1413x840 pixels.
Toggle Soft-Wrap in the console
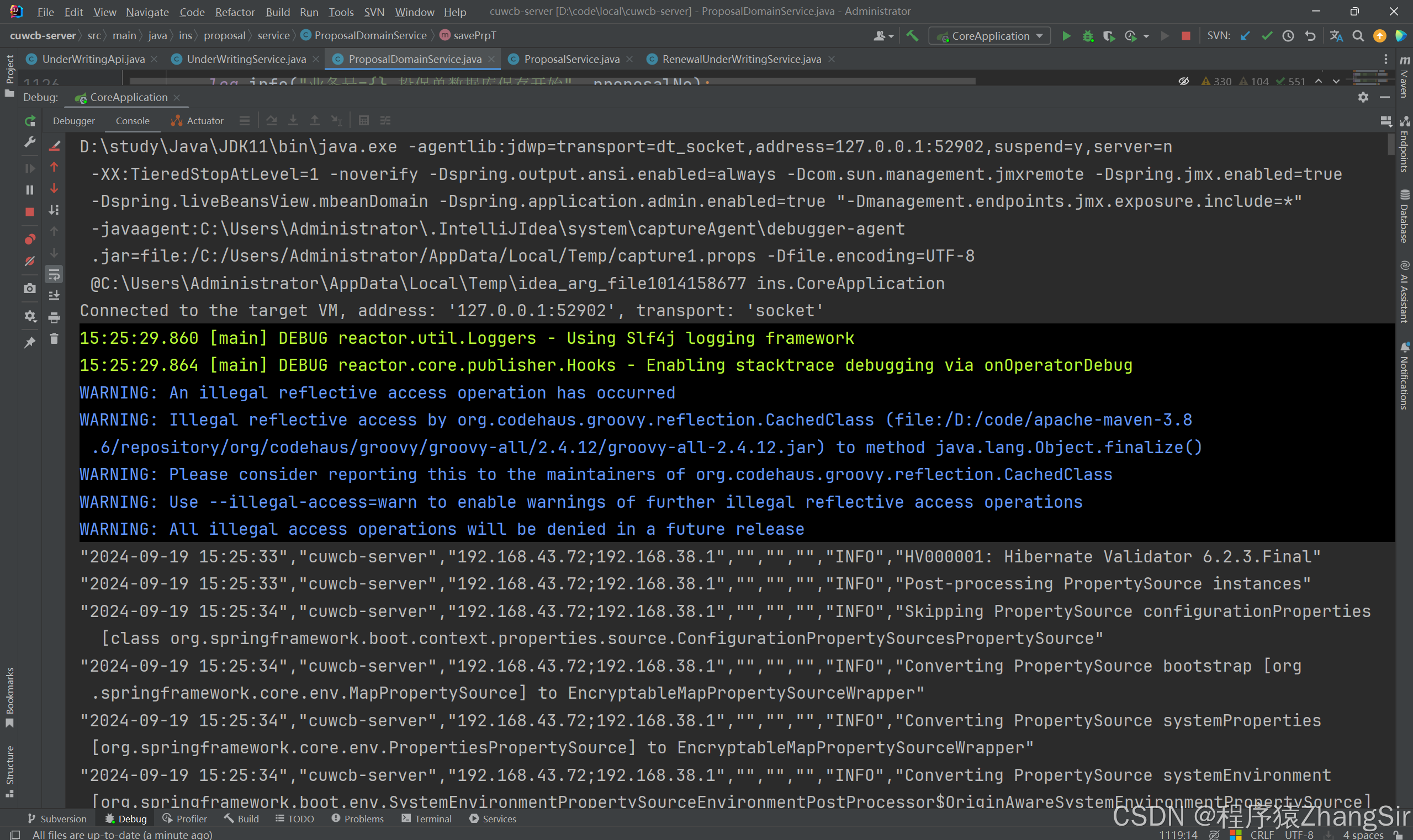click(x=54, y=274)
